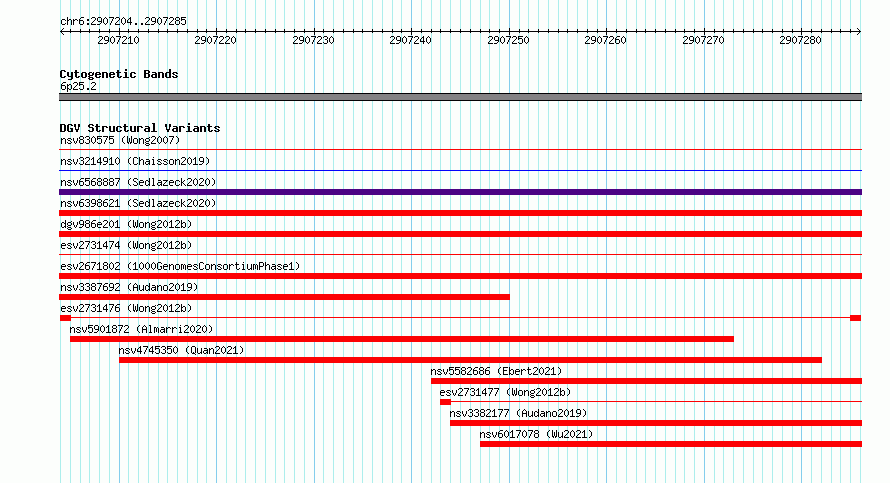Image resolution: width=890 pixels, height=483 pixels.
Task: Select the red bar for nsv3382177
Action: click(x=656, y=423)
